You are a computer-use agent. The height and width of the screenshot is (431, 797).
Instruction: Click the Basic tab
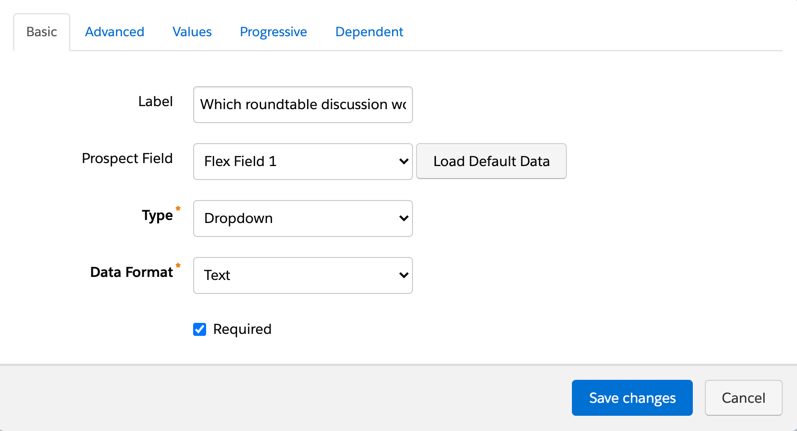[x=41, y=32]
